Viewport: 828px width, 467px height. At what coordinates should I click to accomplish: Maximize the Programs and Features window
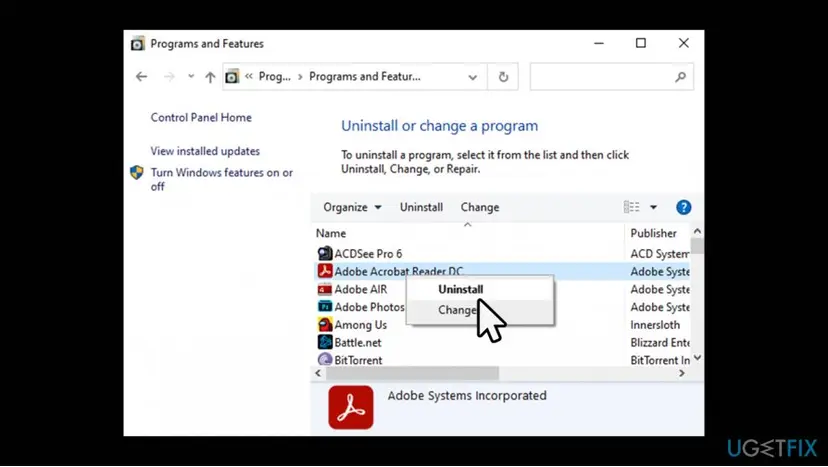(x=641, y=43)
